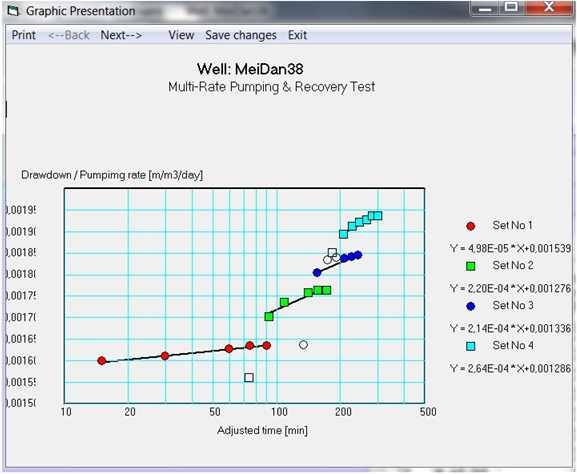
Task: Click the lowest green square data point
Action: (x=269, y=316)
